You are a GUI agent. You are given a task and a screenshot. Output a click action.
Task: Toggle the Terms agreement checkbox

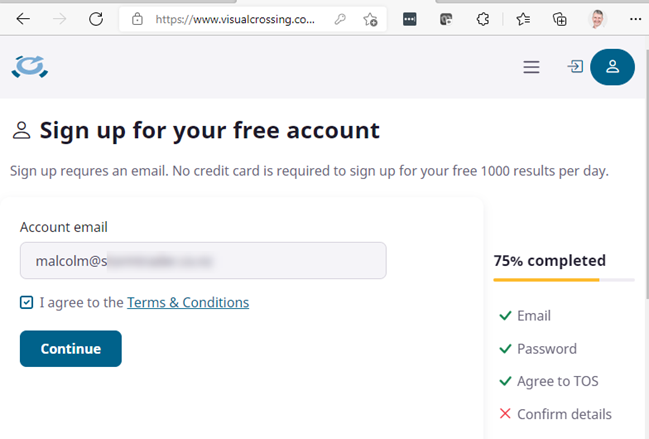tap(27, 302)
